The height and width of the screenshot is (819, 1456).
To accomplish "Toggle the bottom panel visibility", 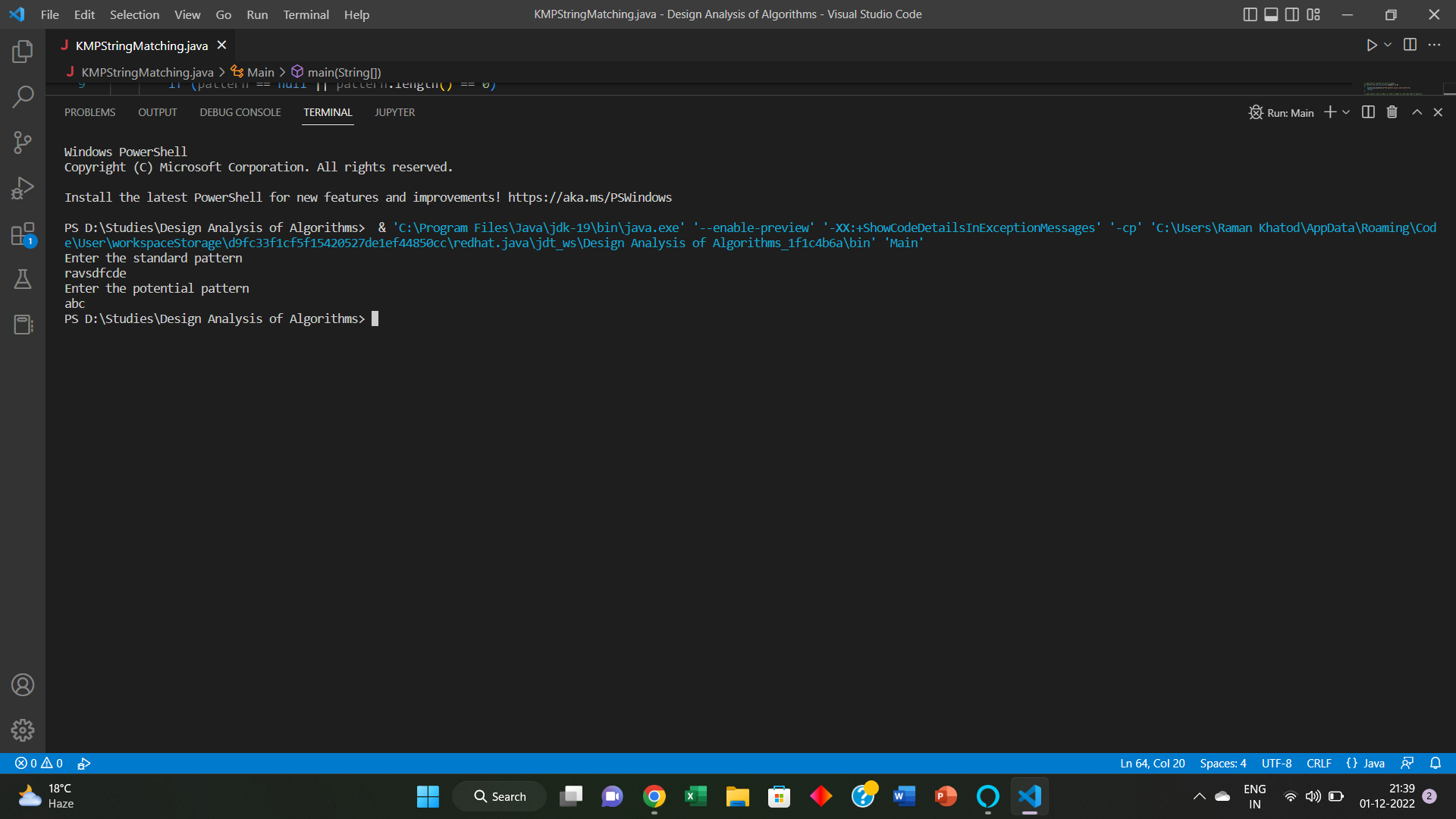I will [1270, 14].
